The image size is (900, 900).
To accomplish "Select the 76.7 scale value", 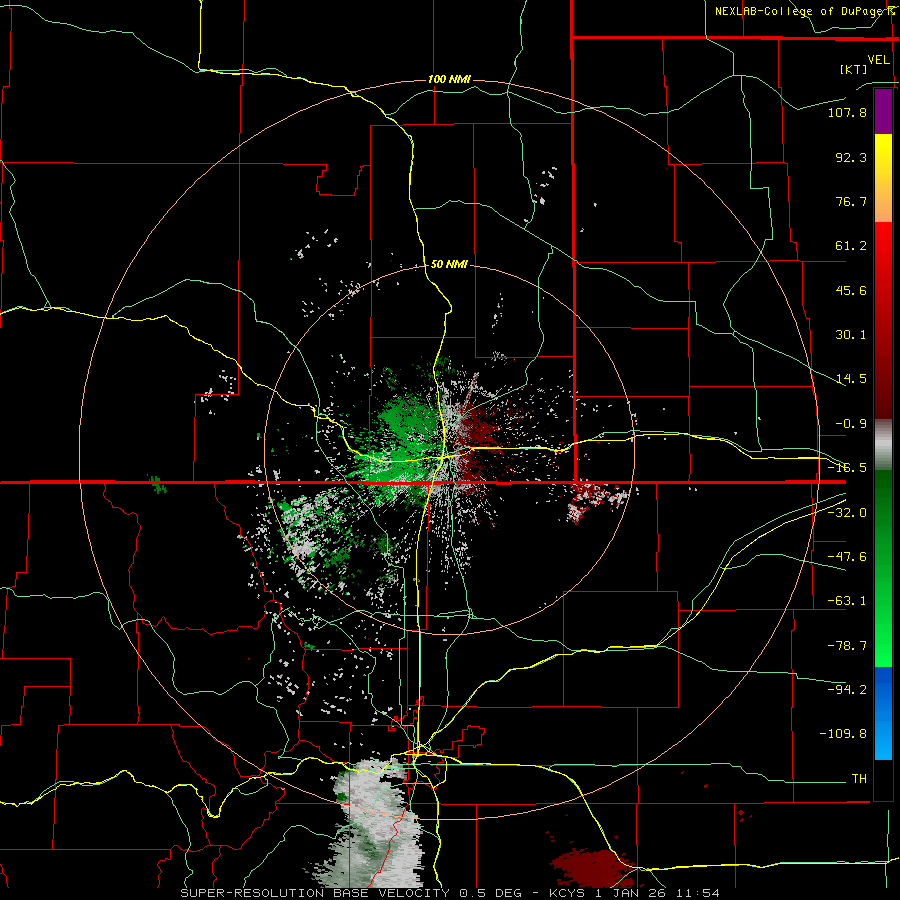I will [851, 201].
